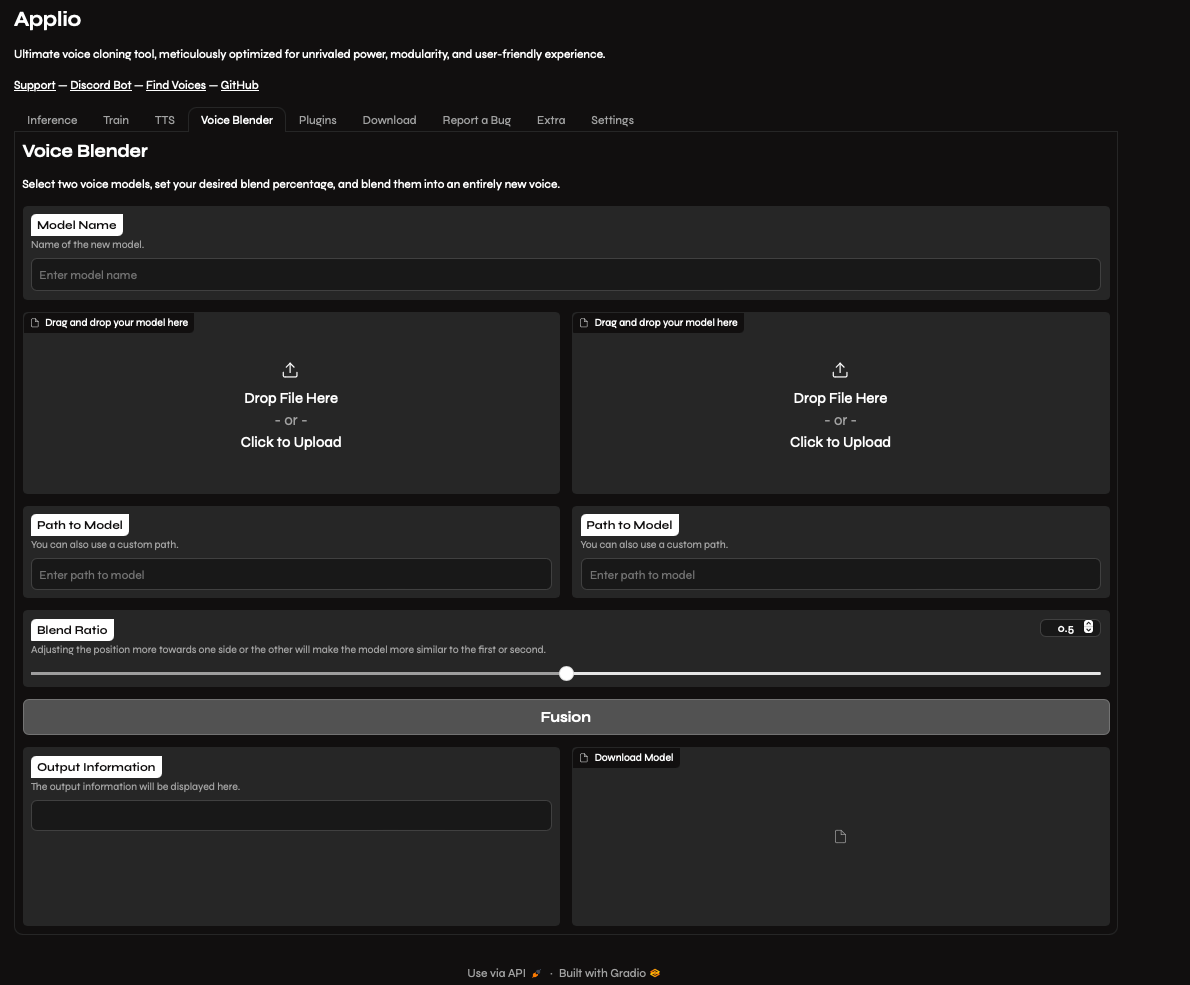Click the file icon on the left drag-and-drop label

(x=37, y=322)
